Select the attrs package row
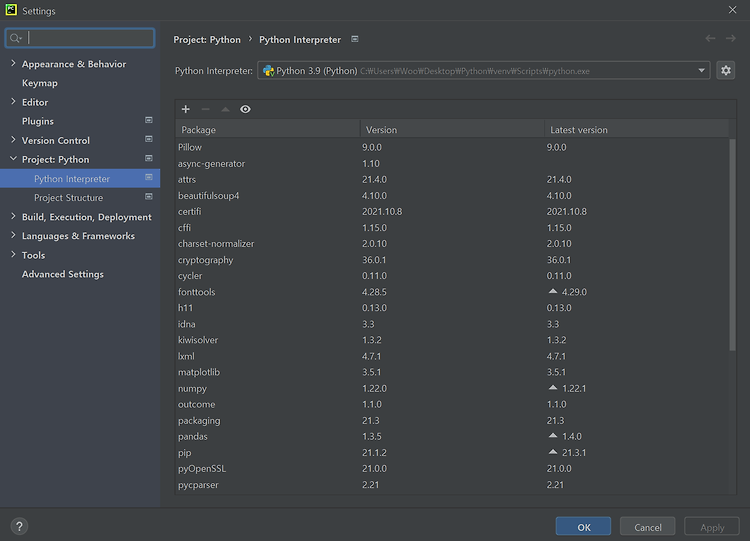Screen dimensions: 750x541 pos(452,179)
